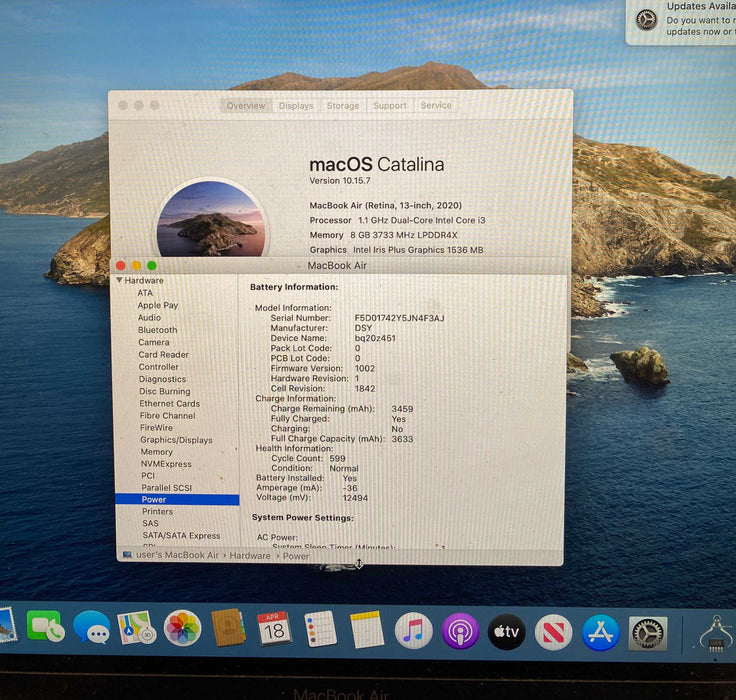Switch to Overview tab in About This Mac
Image resolution: width=736 pixels, height=700 pixels.
tap(246, 106)
